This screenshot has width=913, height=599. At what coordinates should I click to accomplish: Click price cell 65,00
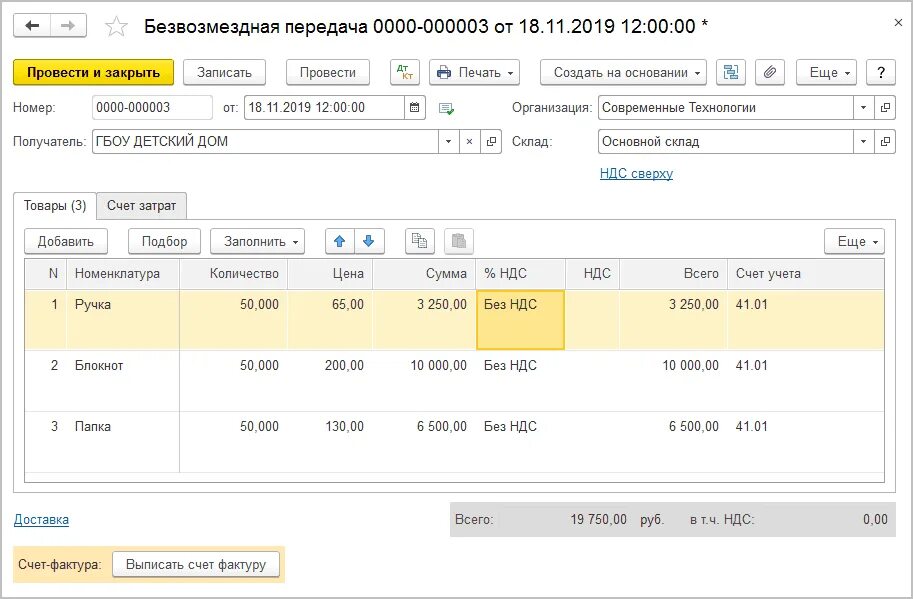330,320
